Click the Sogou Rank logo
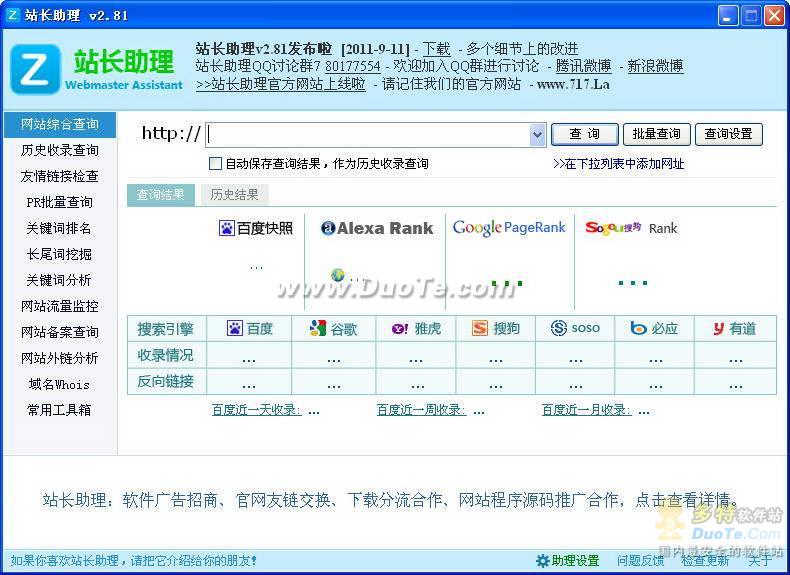The width and height of the screenshot is (790, 575). (631, 228)
